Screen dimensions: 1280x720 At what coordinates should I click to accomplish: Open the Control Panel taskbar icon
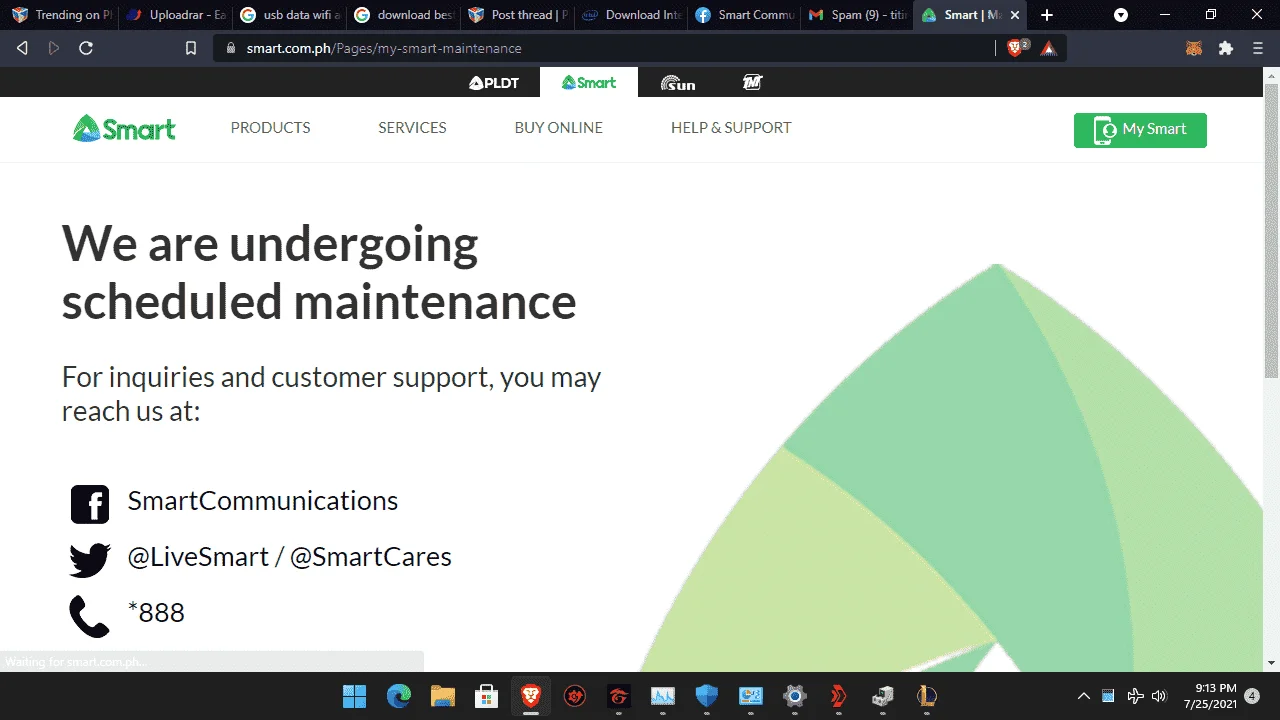[x=751, y=696]
